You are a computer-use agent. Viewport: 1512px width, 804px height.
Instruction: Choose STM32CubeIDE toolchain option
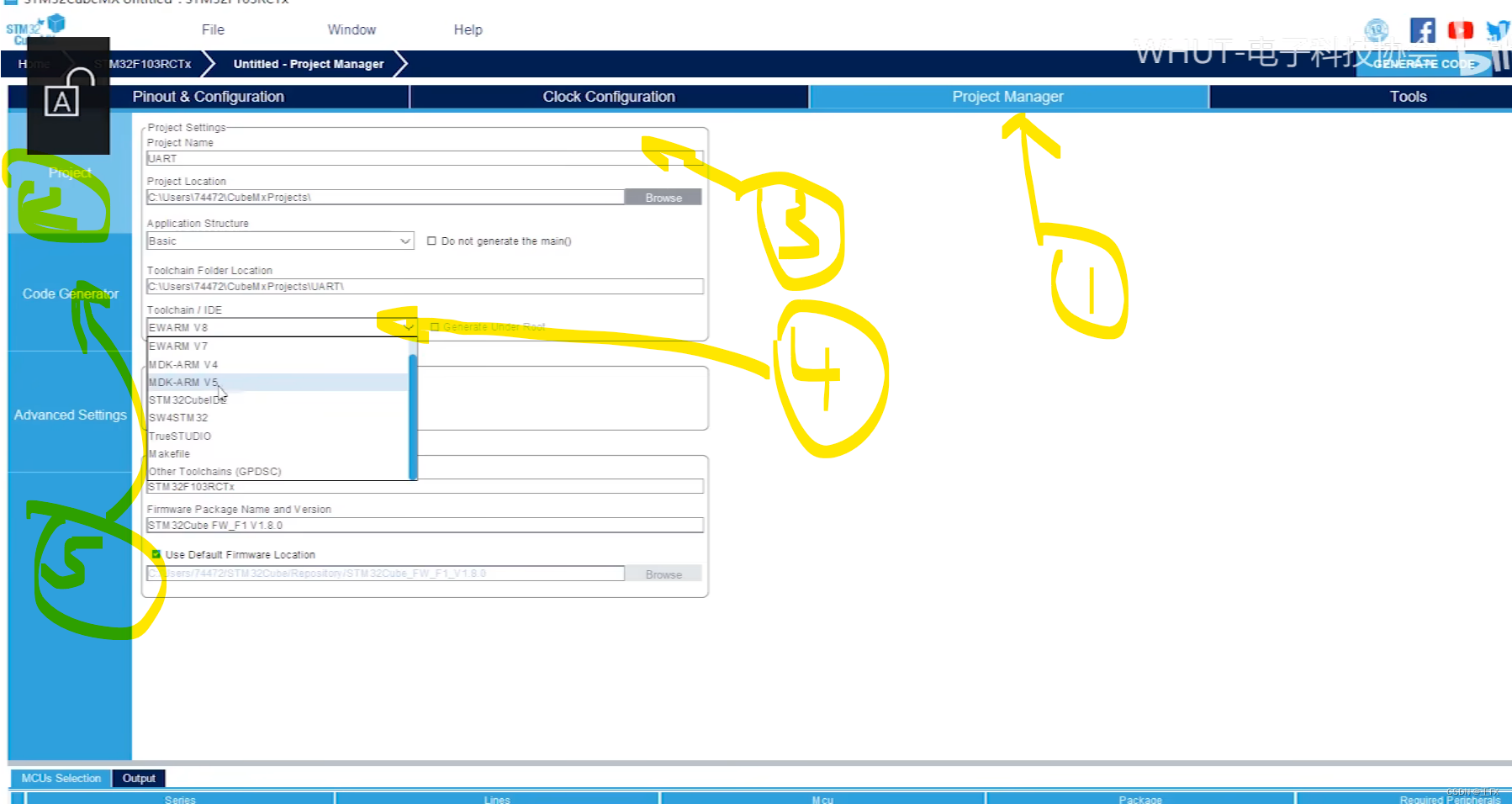coord(278,399)
